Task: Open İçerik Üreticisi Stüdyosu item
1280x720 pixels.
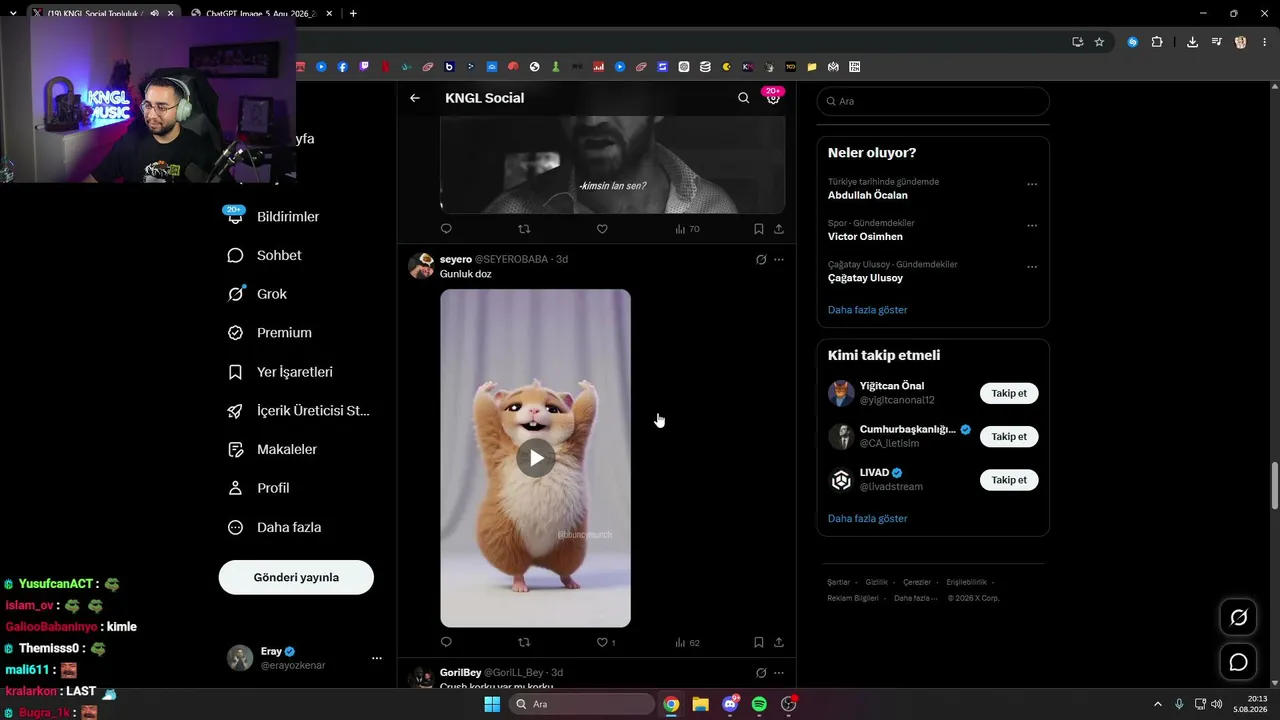Action: point(299,411)
